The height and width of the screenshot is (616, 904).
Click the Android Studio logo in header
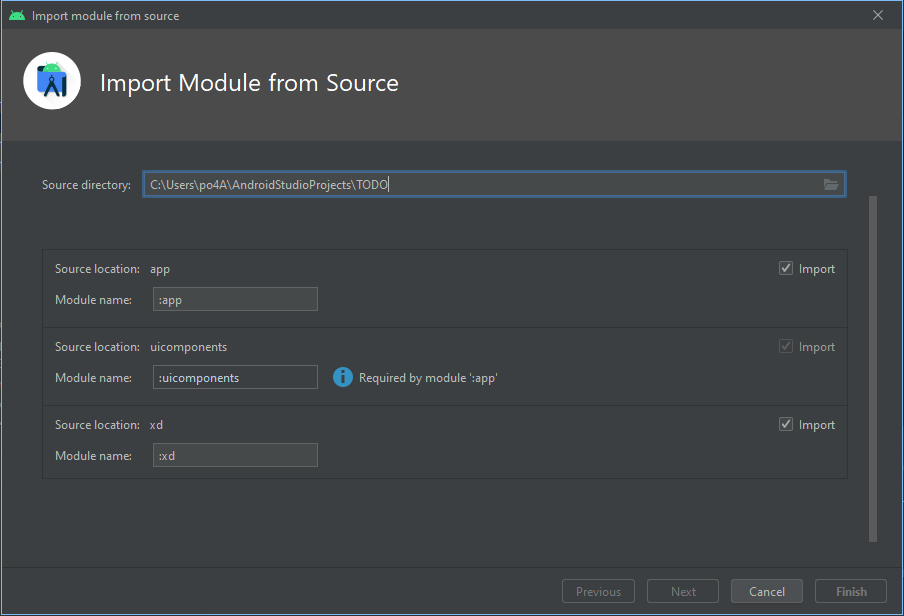point(52,81)
